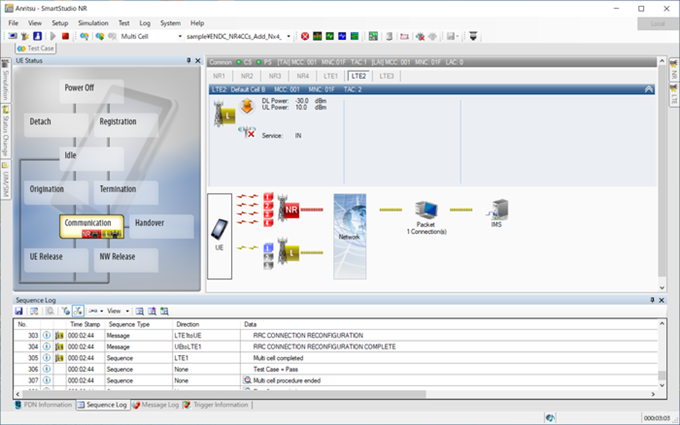
Task: Click the magnifier icon beside Multi cell procedure ended
Action: click(247, 380)
